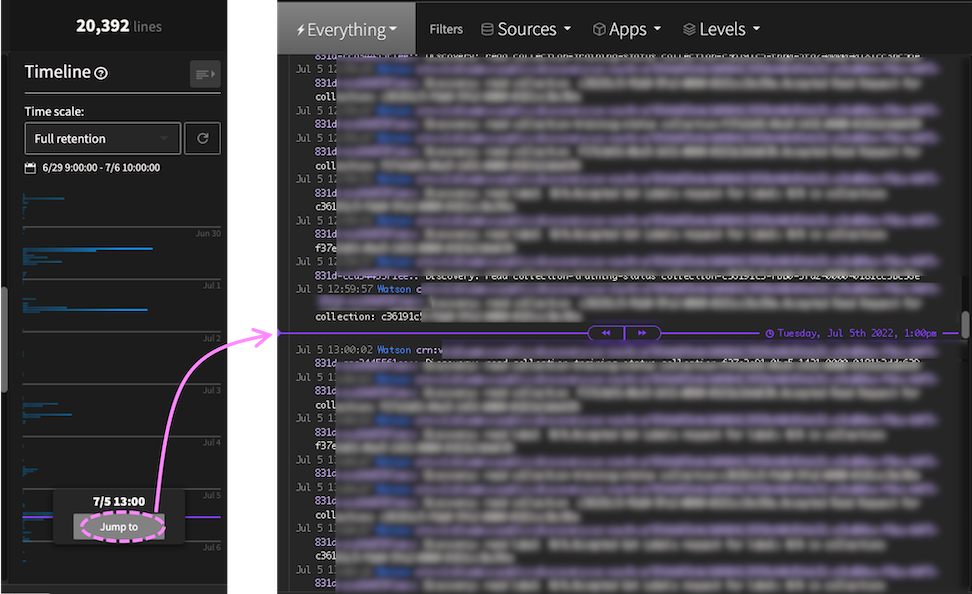This screenshot has height=594, width=972.
Task: Refresh the retention timeline with the refresh icon
Action: [203, 139]
